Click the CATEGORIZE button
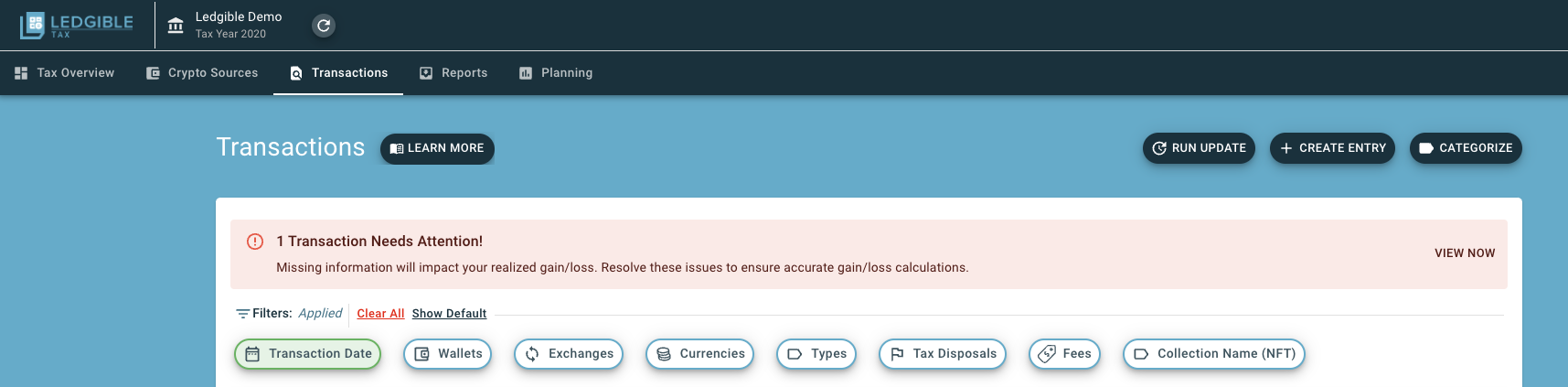Screen dimensions: 1568x387 point(1466,148)
